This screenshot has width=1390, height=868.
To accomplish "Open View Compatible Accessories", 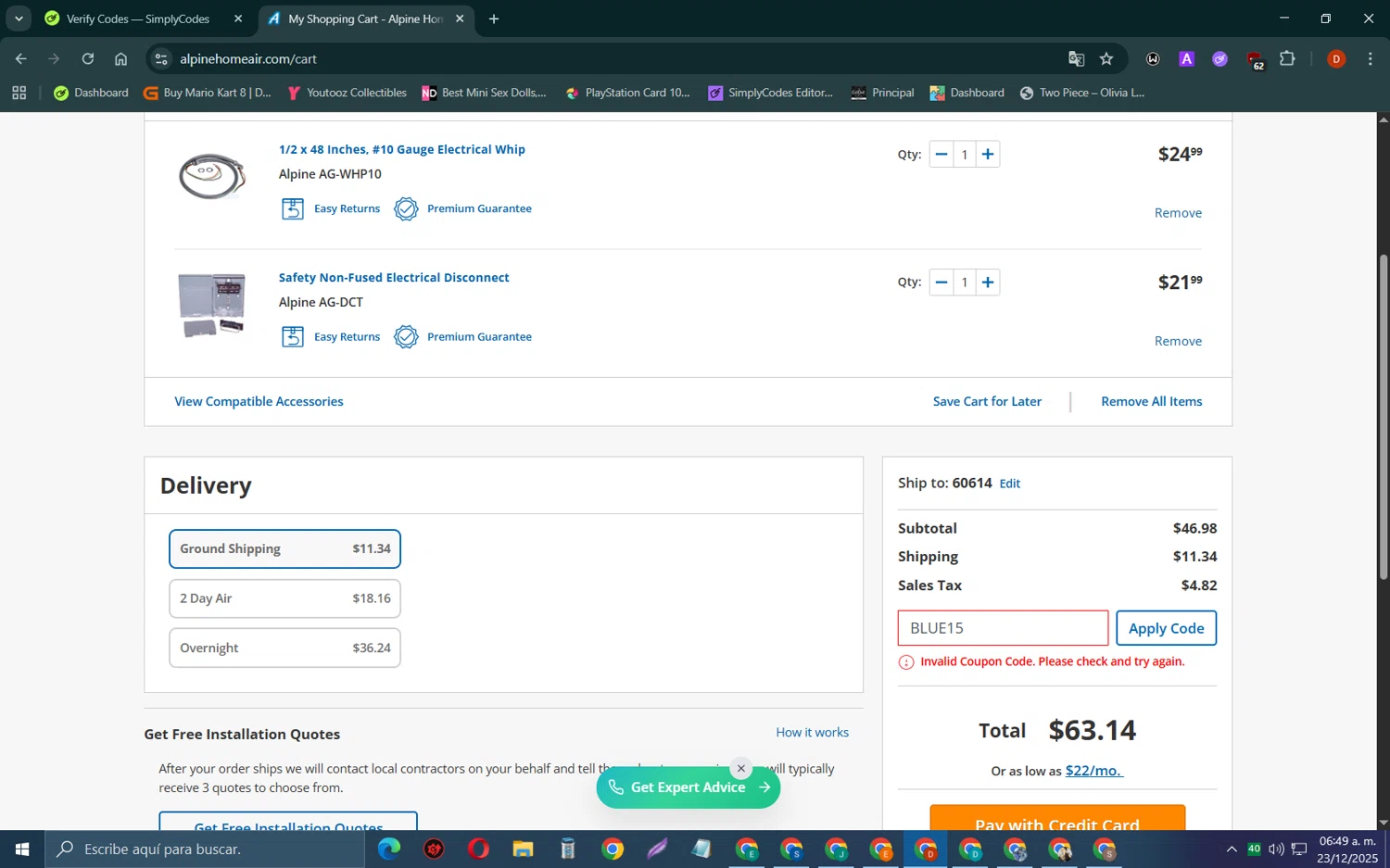I will point(259,401).
